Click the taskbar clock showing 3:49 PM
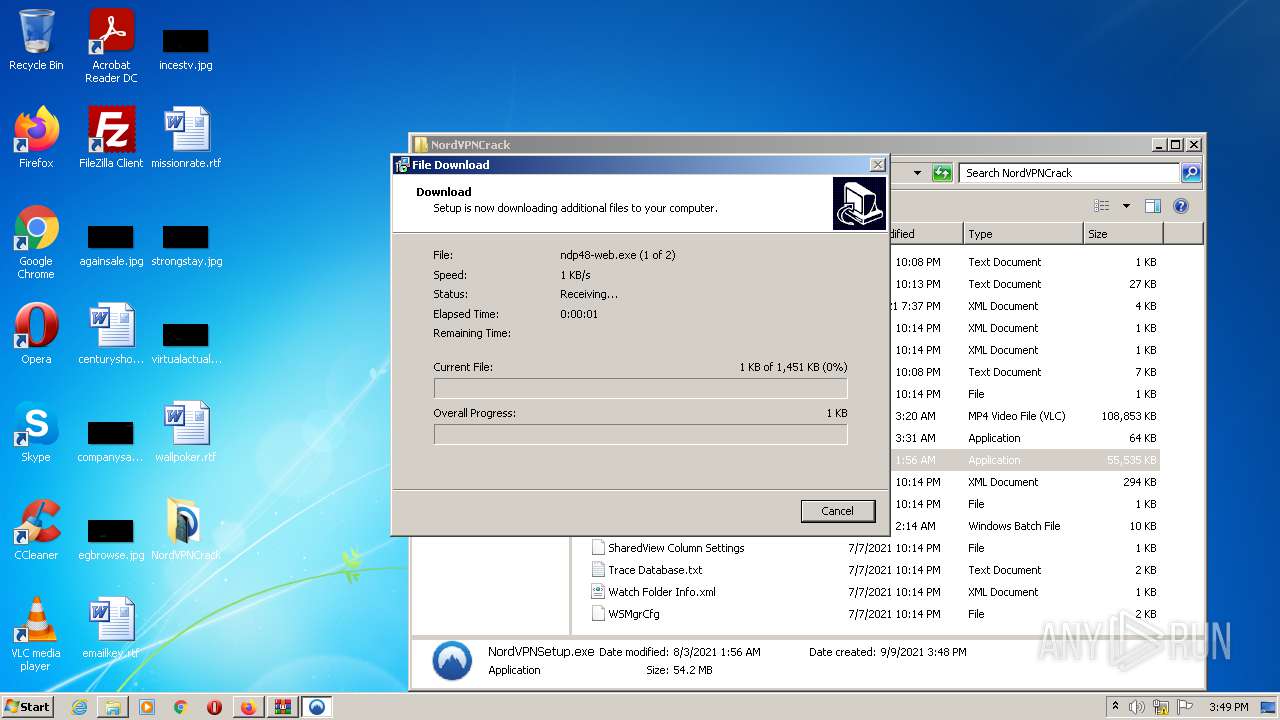The image size is (1280, 720). (x=1228, y=707)
